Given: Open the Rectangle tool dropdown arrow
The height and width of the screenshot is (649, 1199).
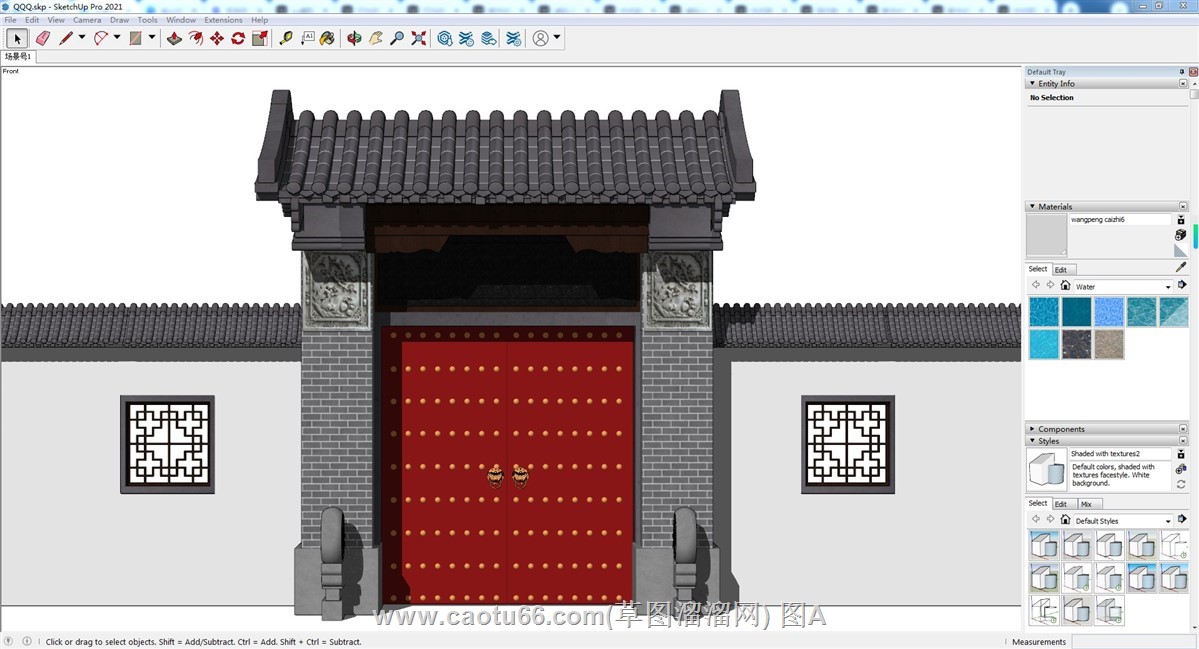Looking at the screenshot, I should point(151,37).
